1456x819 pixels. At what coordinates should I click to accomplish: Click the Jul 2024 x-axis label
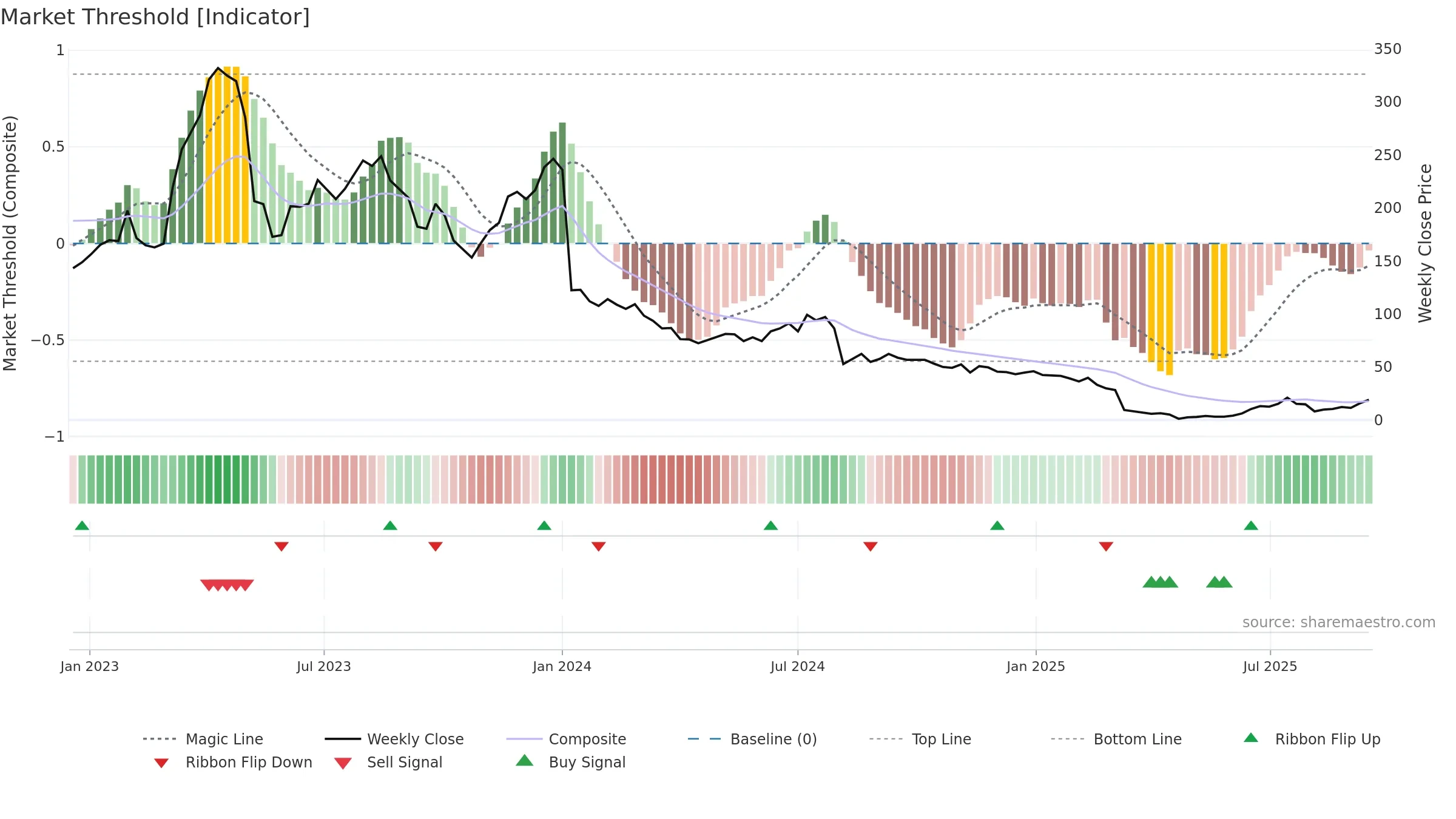[798, 667]
